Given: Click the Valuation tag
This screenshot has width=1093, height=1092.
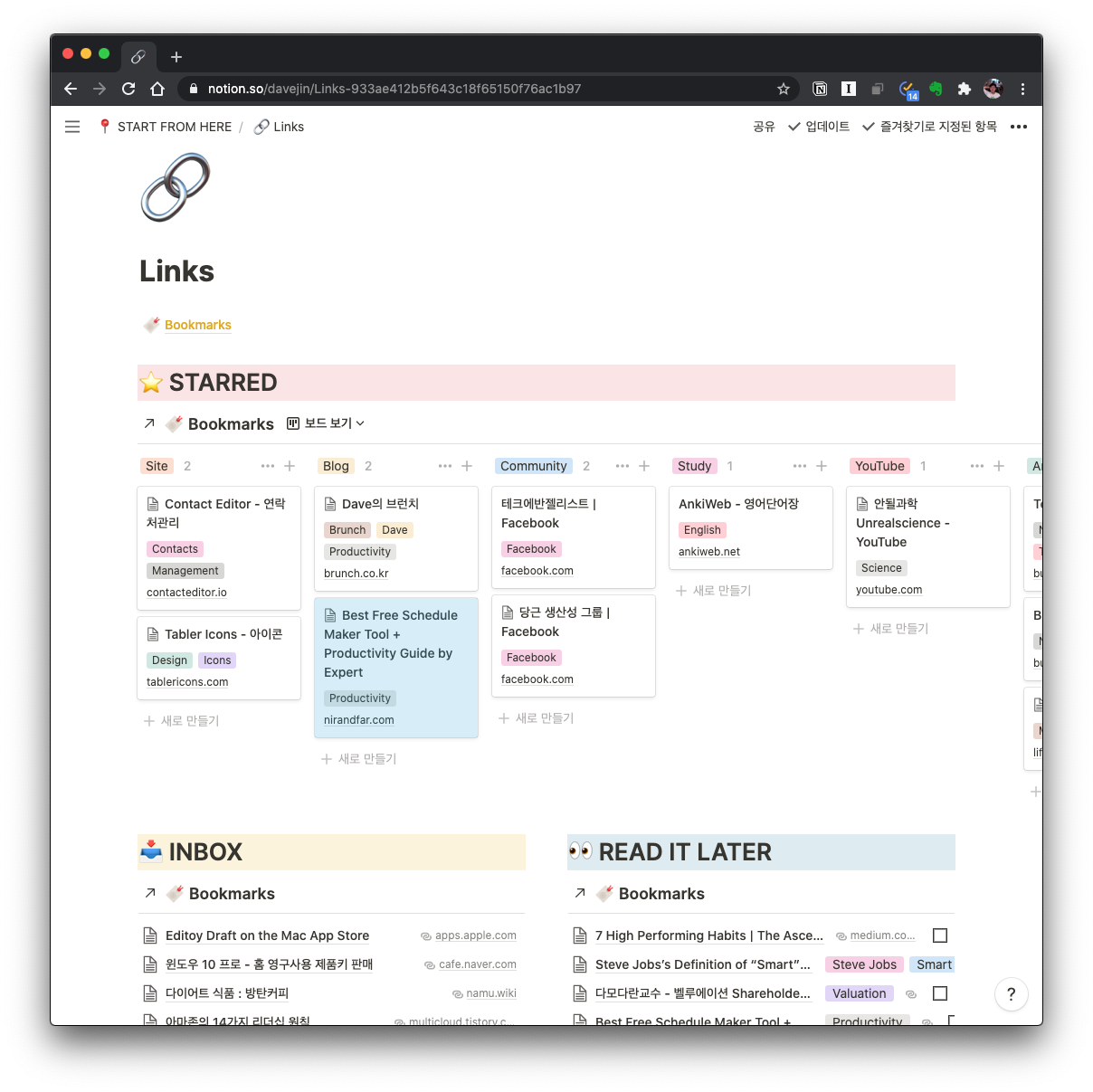Looking at the screenshot, I should (860, 993).
